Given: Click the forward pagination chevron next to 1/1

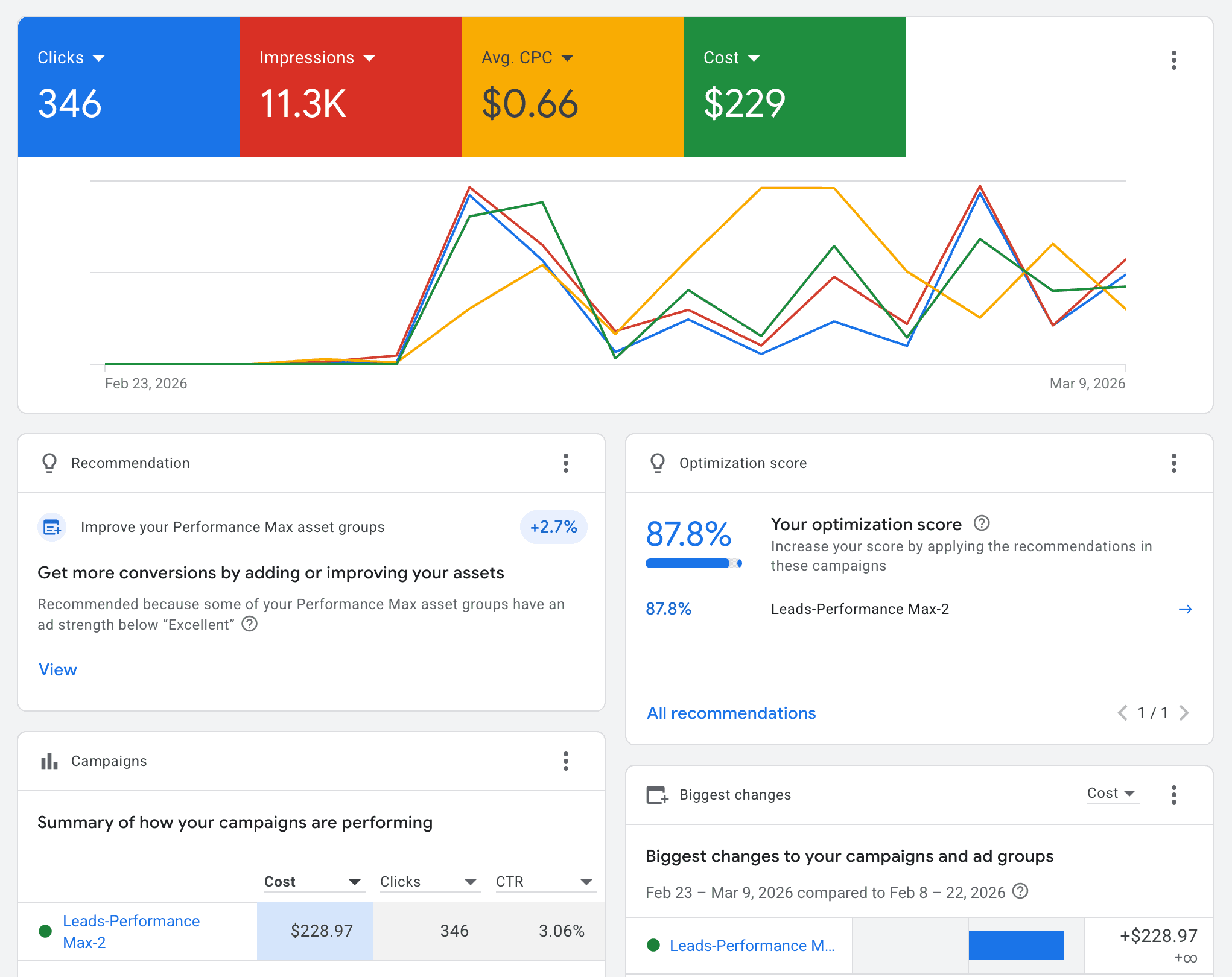Looking at the screenshot, I should point(1185,713).
